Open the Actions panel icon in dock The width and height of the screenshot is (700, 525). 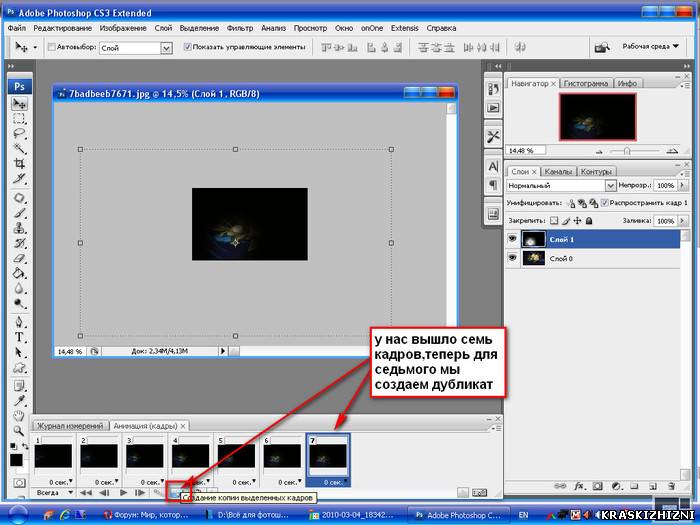[x=493, y=108]
